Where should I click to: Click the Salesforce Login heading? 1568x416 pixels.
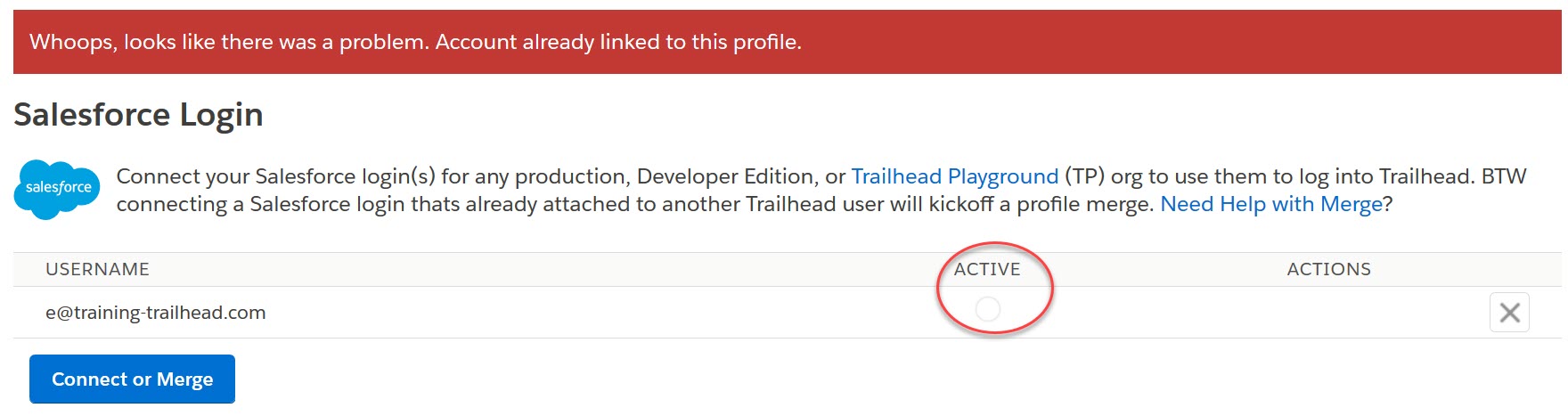pos(138,115)
